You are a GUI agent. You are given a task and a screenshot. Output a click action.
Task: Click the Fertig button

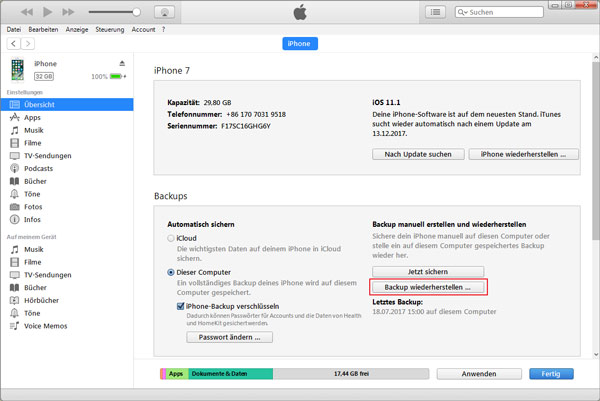[551, 374]
